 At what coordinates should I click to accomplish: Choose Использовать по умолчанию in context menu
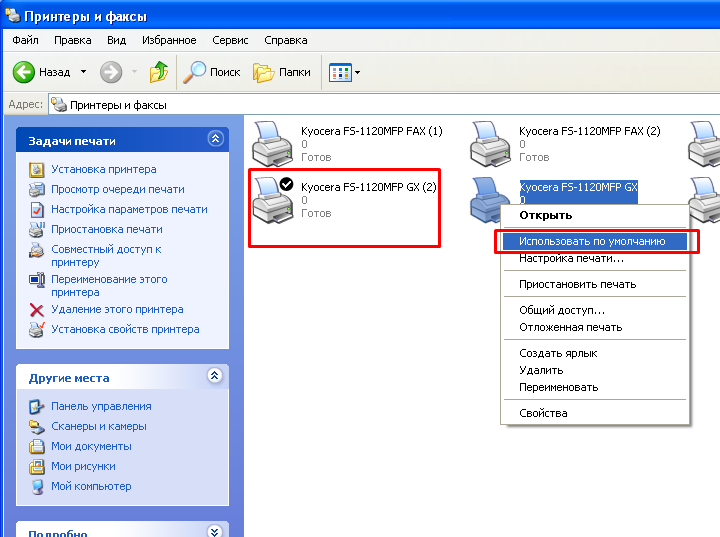coord(595,241)
